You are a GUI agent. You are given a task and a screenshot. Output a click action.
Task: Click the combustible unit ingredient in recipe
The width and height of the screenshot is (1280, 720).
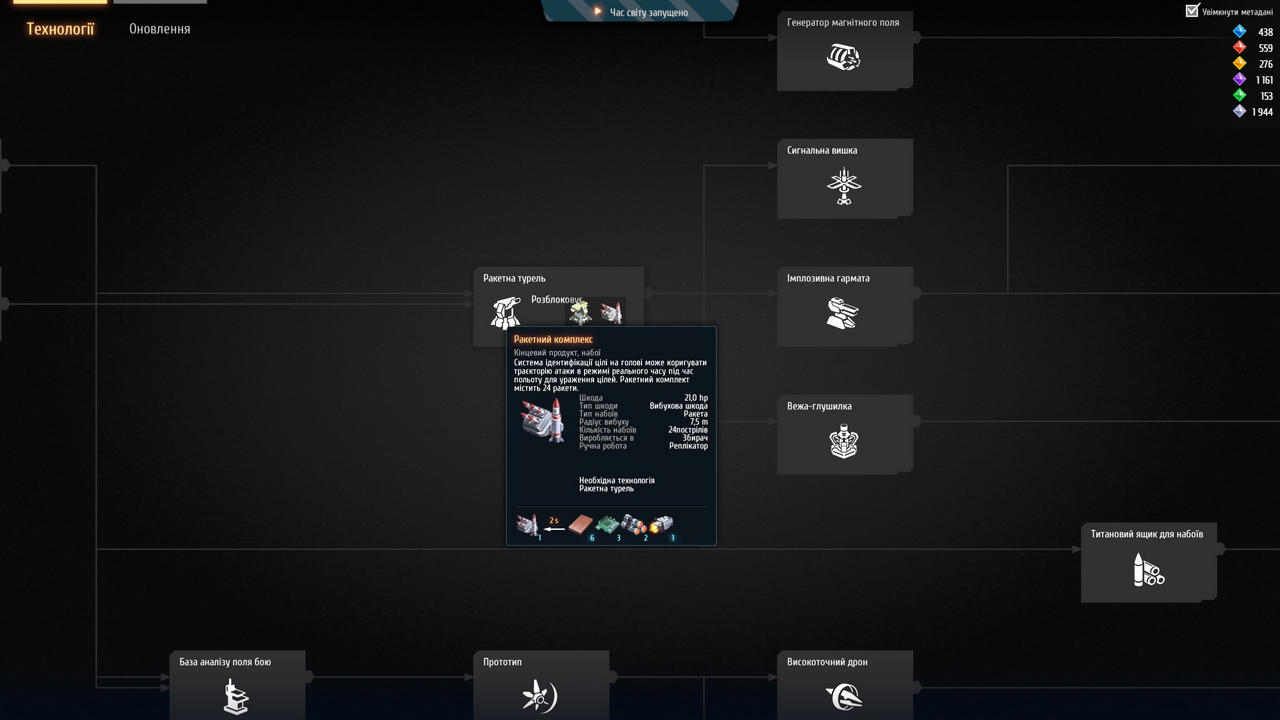661,525
